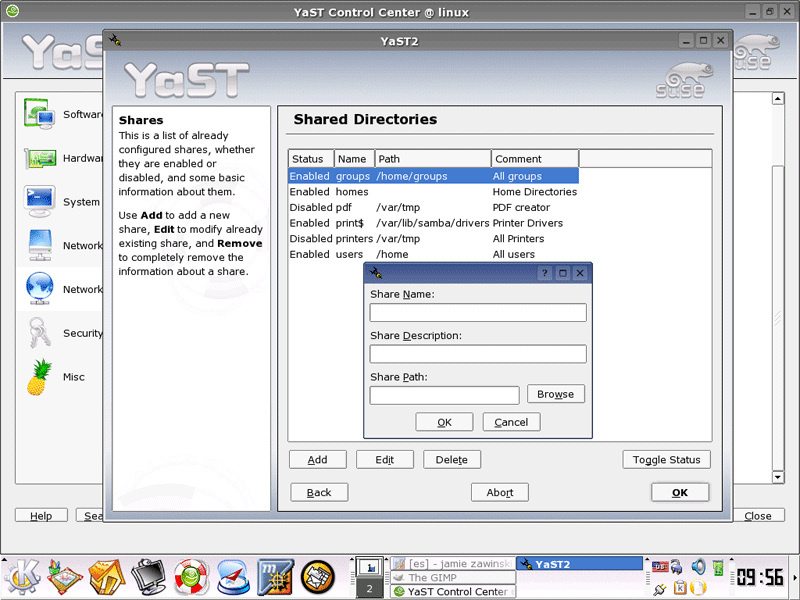Go Back in the YaST2 wizard
This screenshot has height=600, width=800.
pos(319,492)
